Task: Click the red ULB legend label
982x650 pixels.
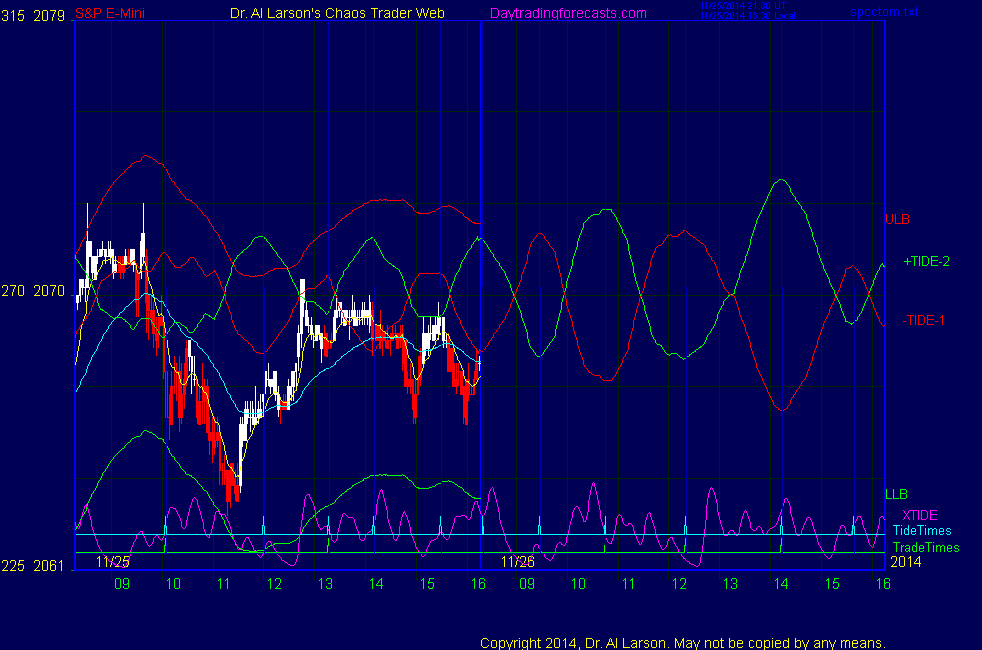Action: (897, 219)
